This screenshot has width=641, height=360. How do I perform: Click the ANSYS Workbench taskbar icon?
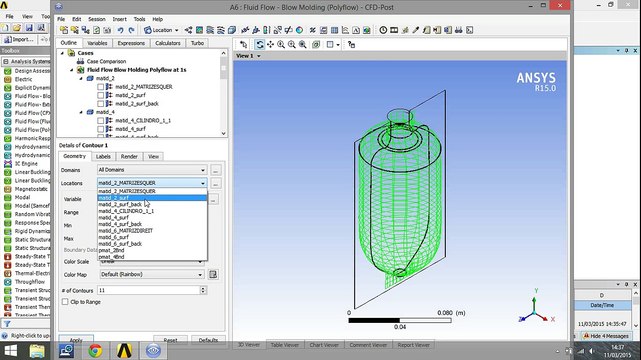click(124, 351)
